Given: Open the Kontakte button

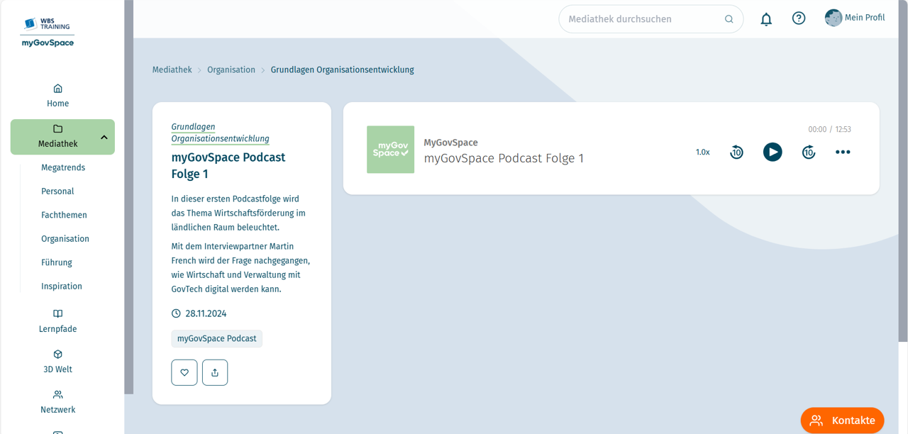Looking at the screenshot, I should [842, 420].
